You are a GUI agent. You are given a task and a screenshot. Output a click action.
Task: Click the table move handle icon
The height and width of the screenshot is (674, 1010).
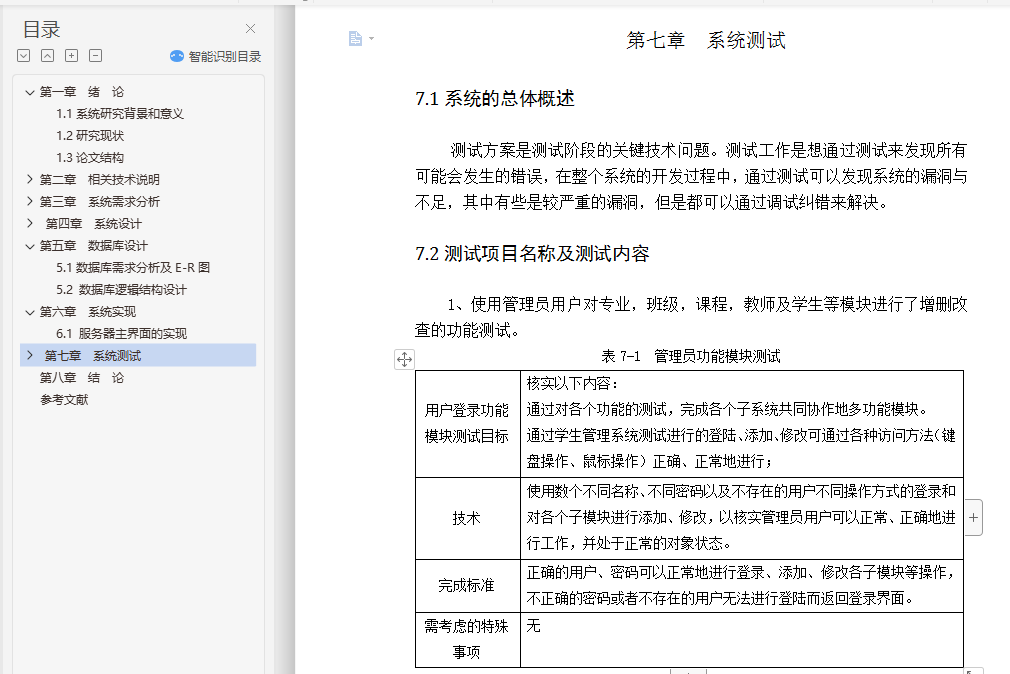405,360
